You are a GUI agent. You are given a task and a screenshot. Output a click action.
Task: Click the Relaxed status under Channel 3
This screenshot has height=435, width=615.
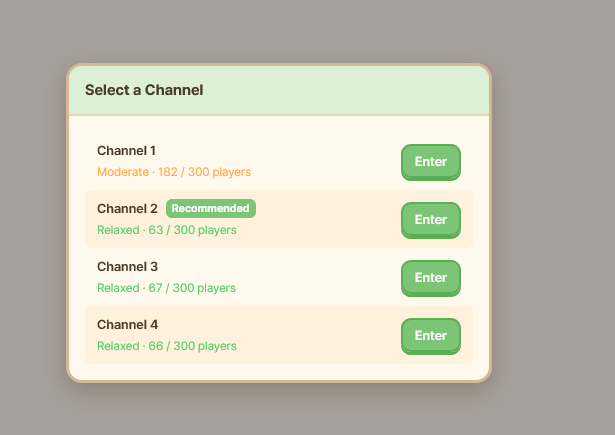[x=118, y=288]
